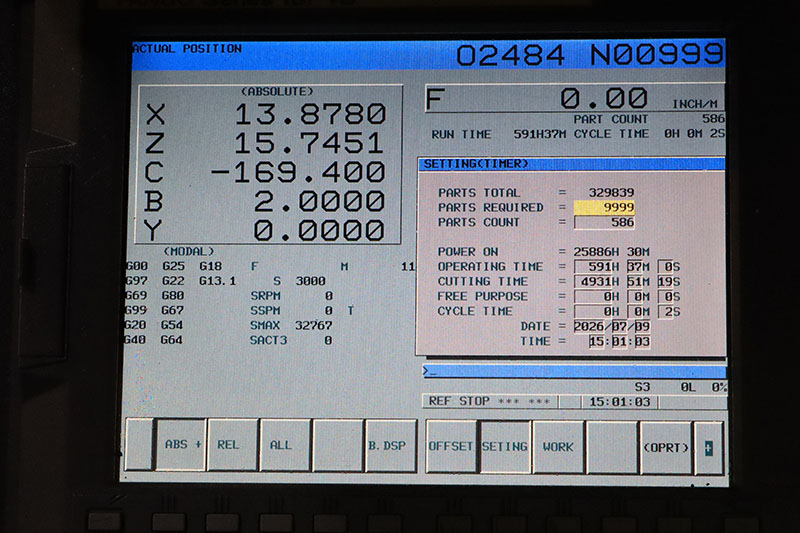This screenshot has width=800, height=533.
Task: Click the ACTUAL POSITION screen title
Action: [187, 48]
